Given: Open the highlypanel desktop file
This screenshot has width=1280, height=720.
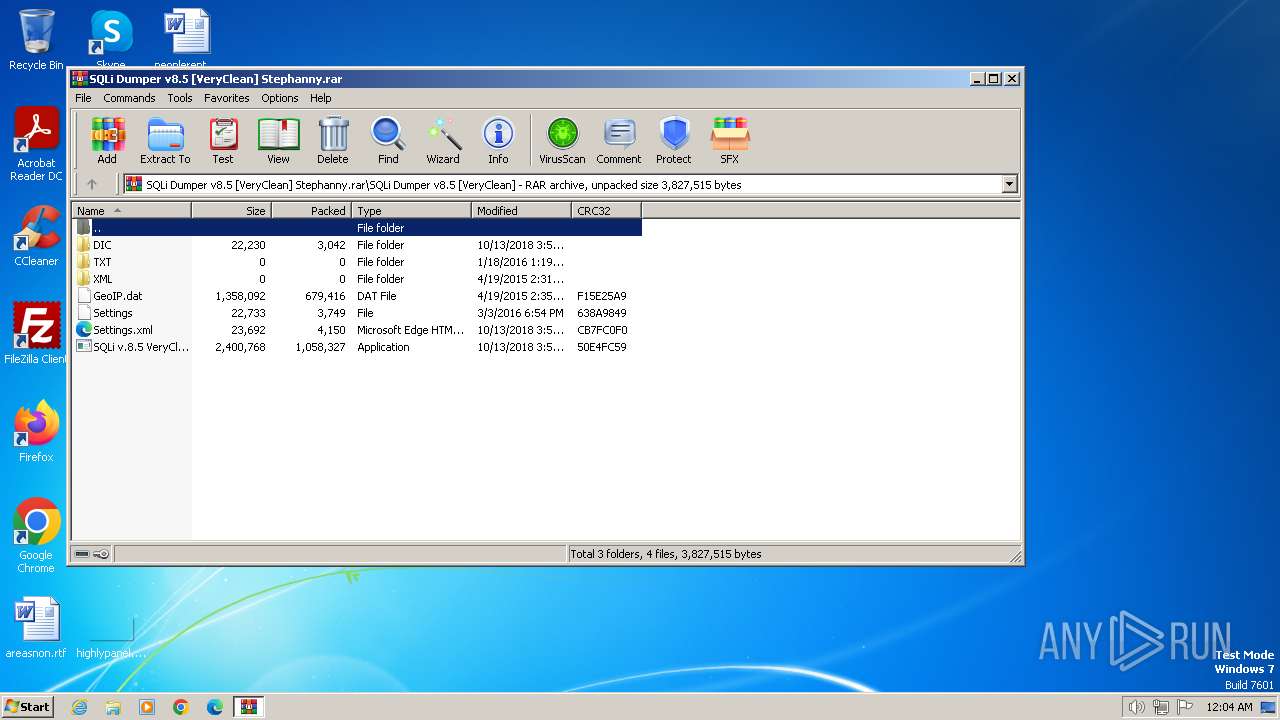Looking at the screenshot, I should pyautogui.click(x=111, y=638).
